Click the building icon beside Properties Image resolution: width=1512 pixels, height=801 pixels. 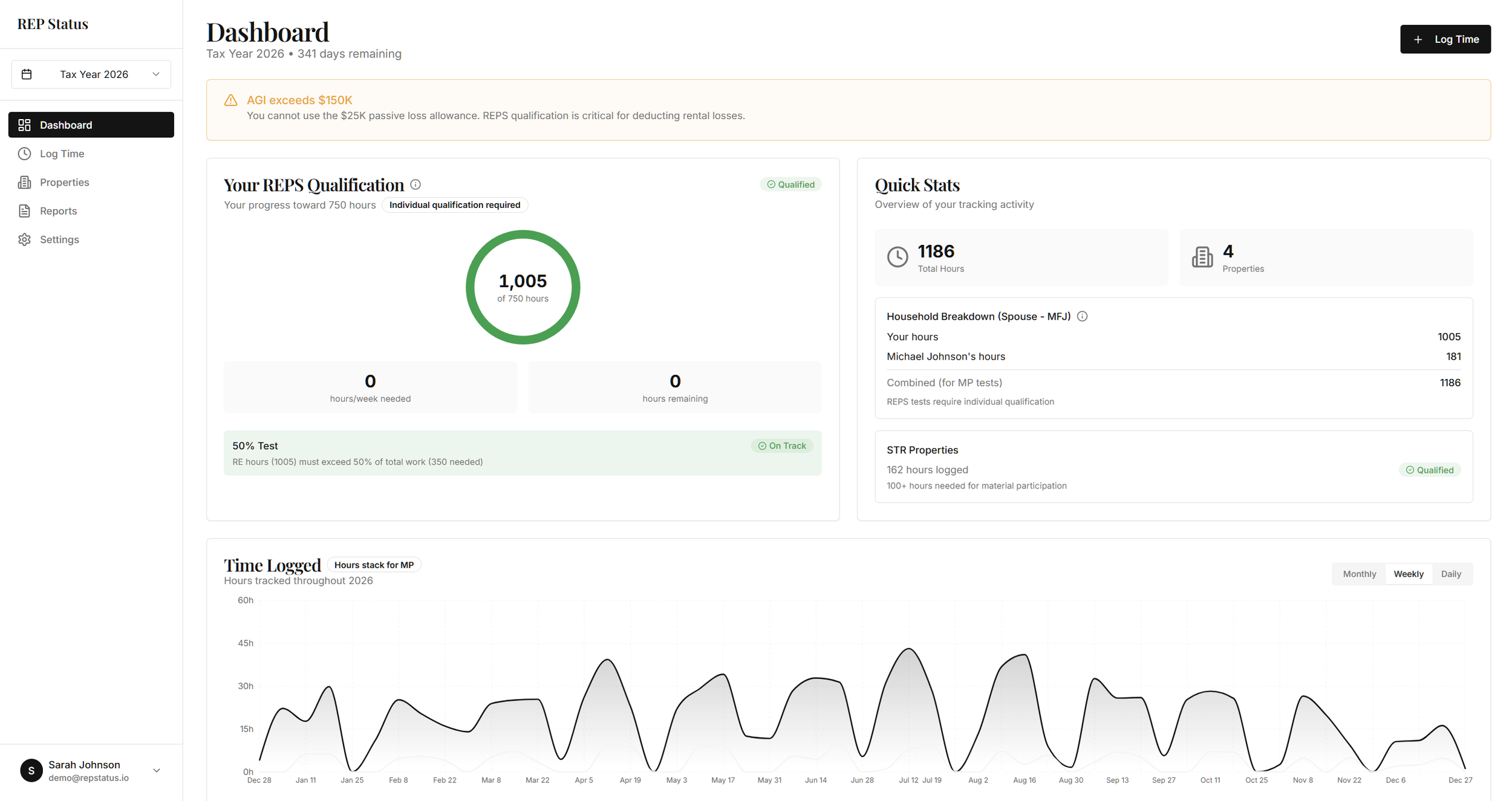click(24, 182)
